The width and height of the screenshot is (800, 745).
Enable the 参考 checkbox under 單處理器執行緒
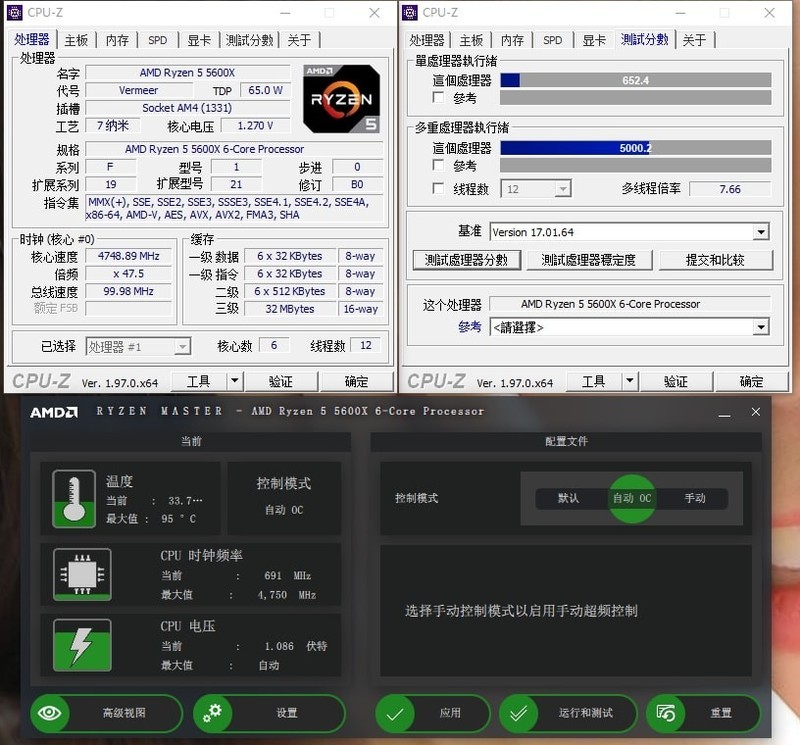(437, 98)
